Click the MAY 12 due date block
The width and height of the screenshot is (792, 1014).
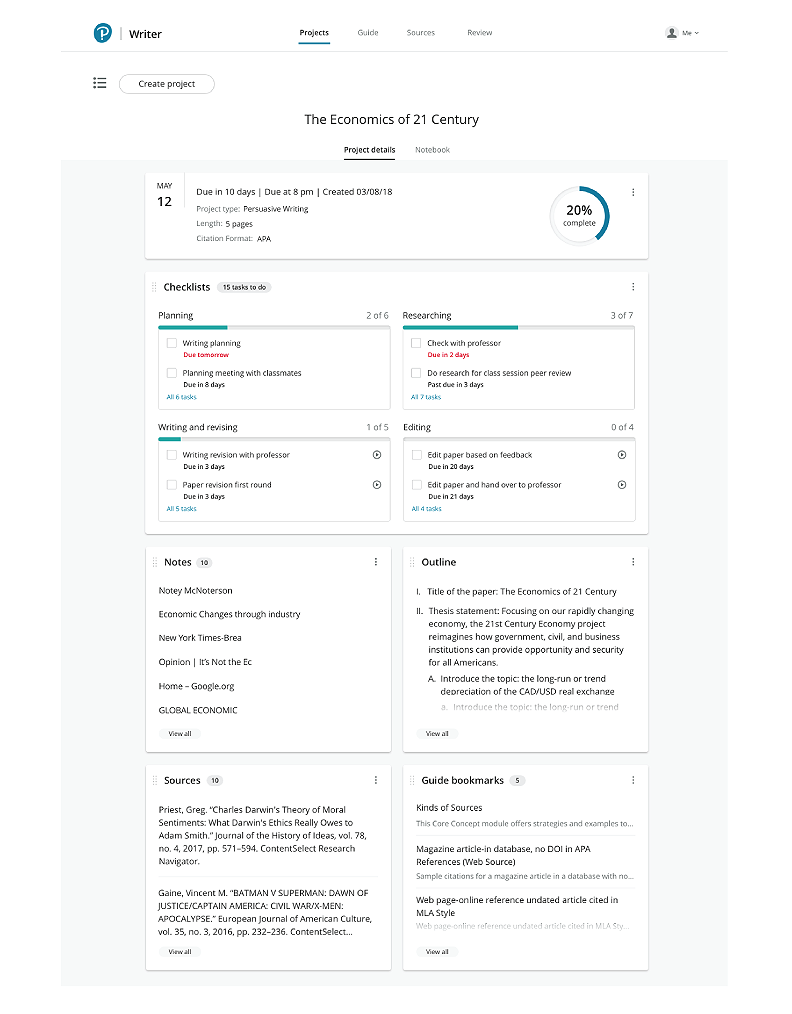(x=164, y=195)
